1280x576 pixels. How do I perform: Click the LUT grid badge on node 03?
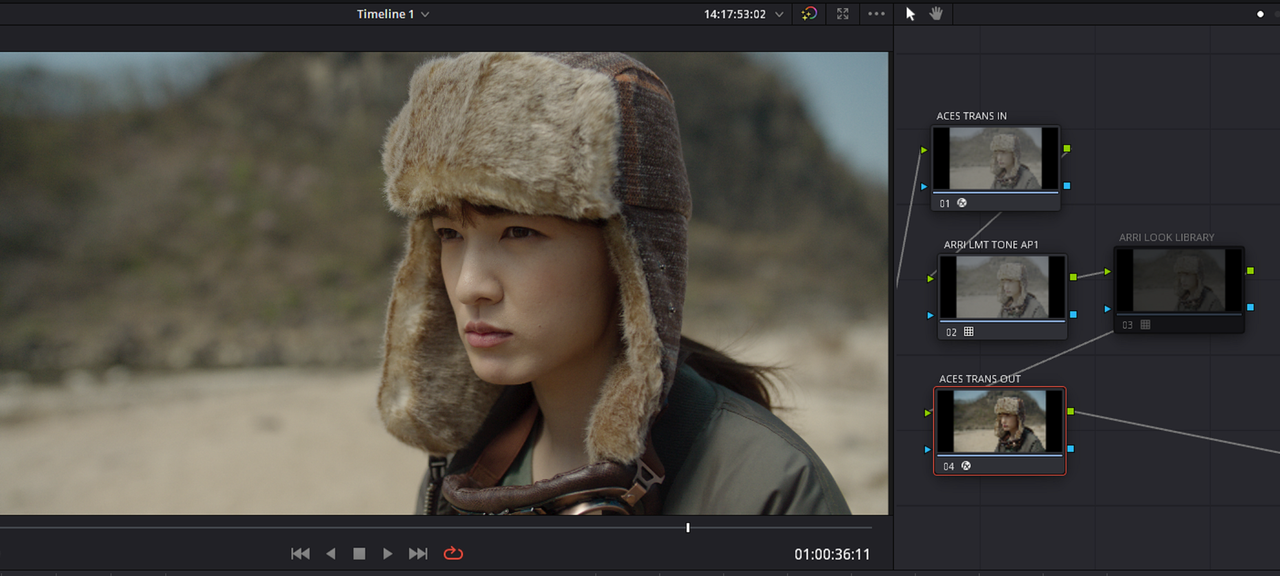point(1145,324)
